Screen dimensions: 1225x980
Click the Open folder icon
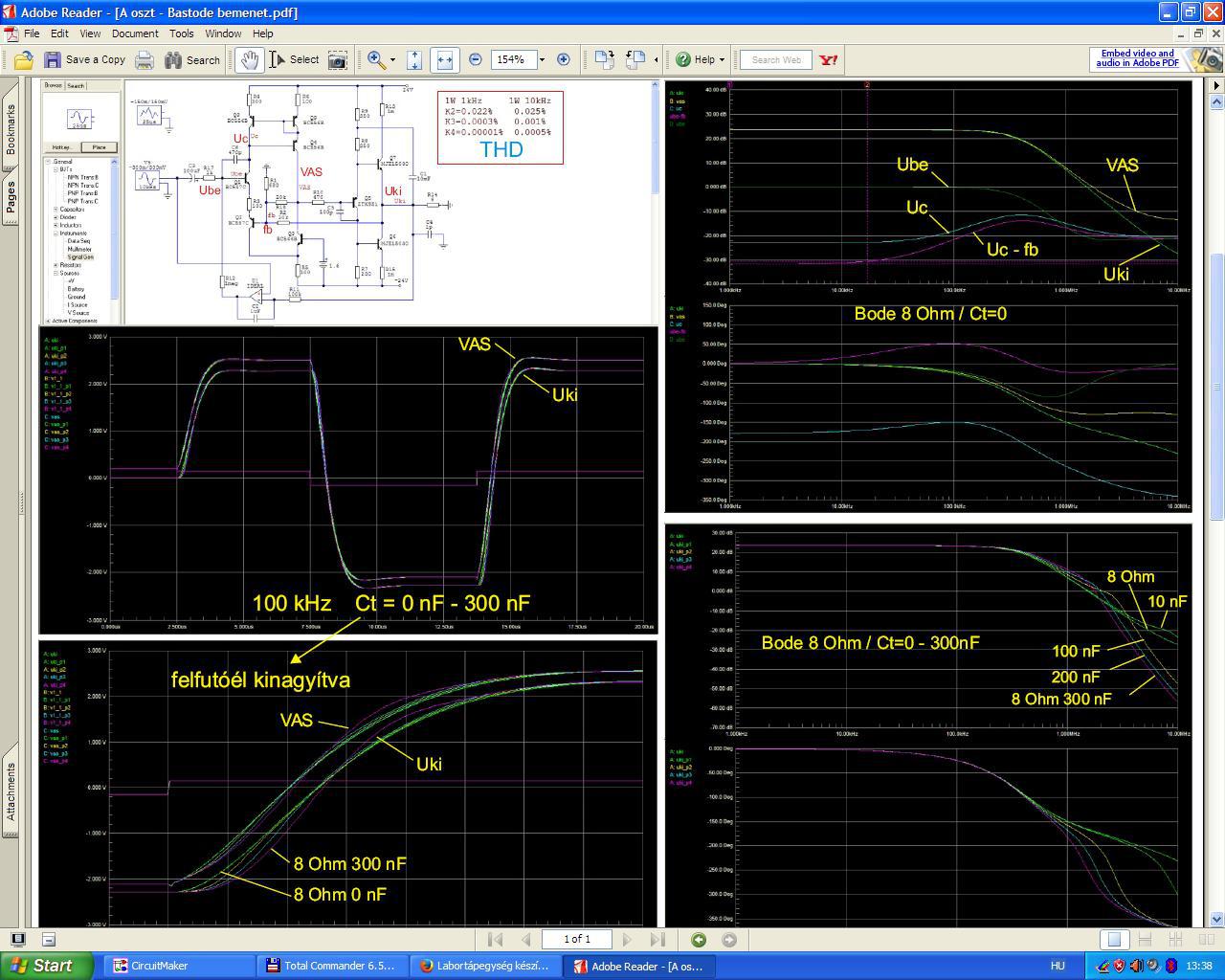[x=23, y=59]
